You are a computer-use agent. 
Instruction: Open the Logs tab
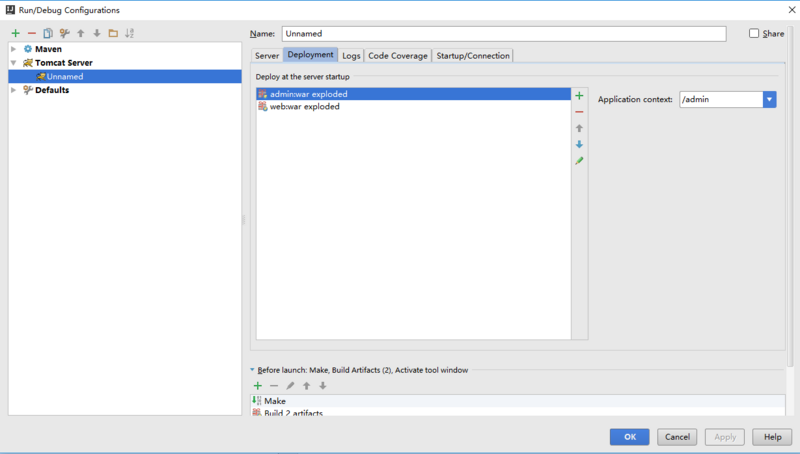351,56
